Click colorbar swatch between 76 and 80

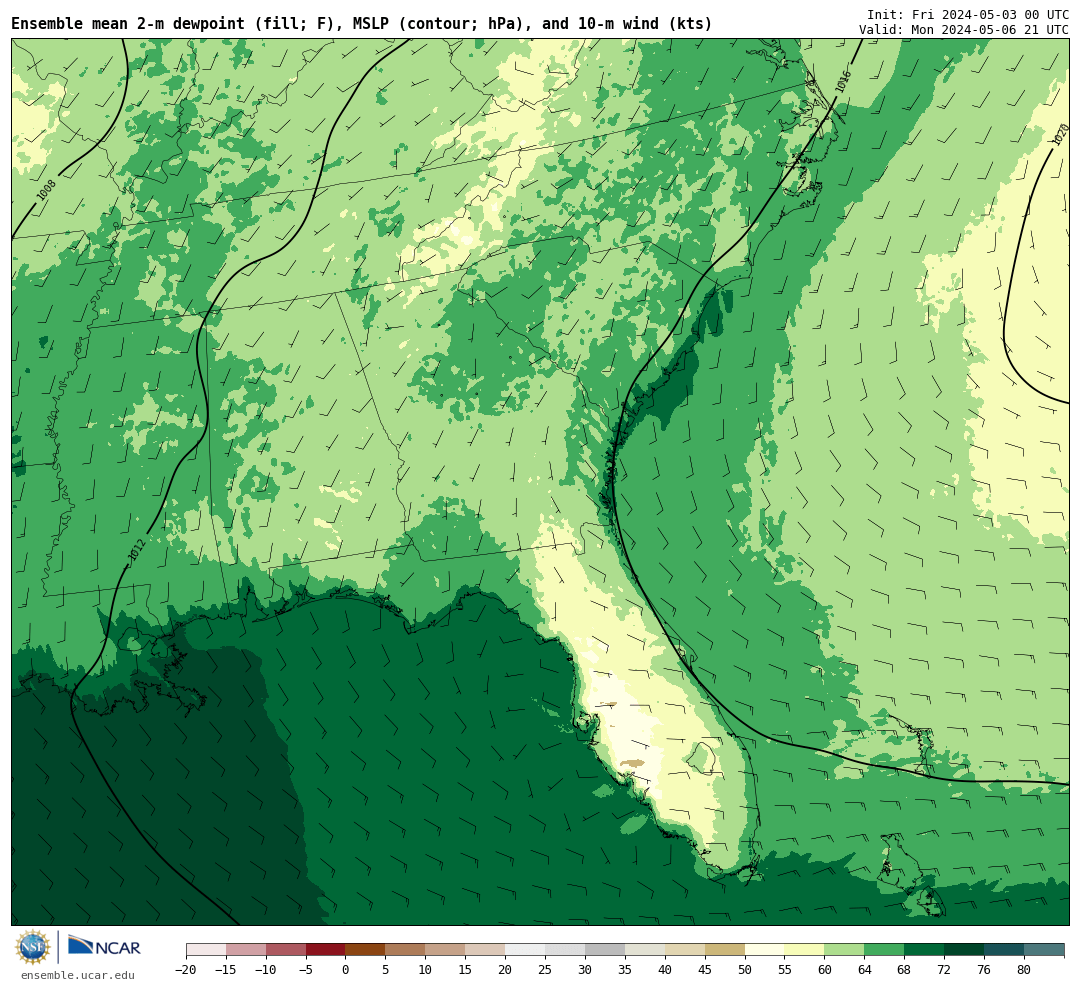click(x=1005, y=950)
